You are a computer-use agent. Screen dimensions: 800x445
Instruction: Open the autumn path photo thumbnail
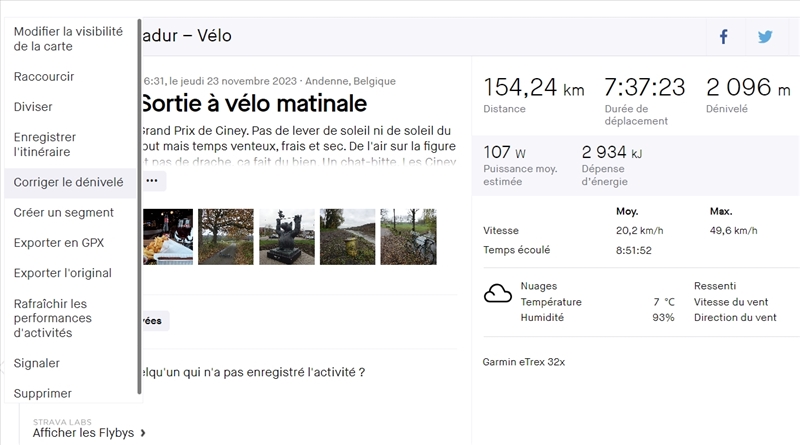(x=226, y=237)
